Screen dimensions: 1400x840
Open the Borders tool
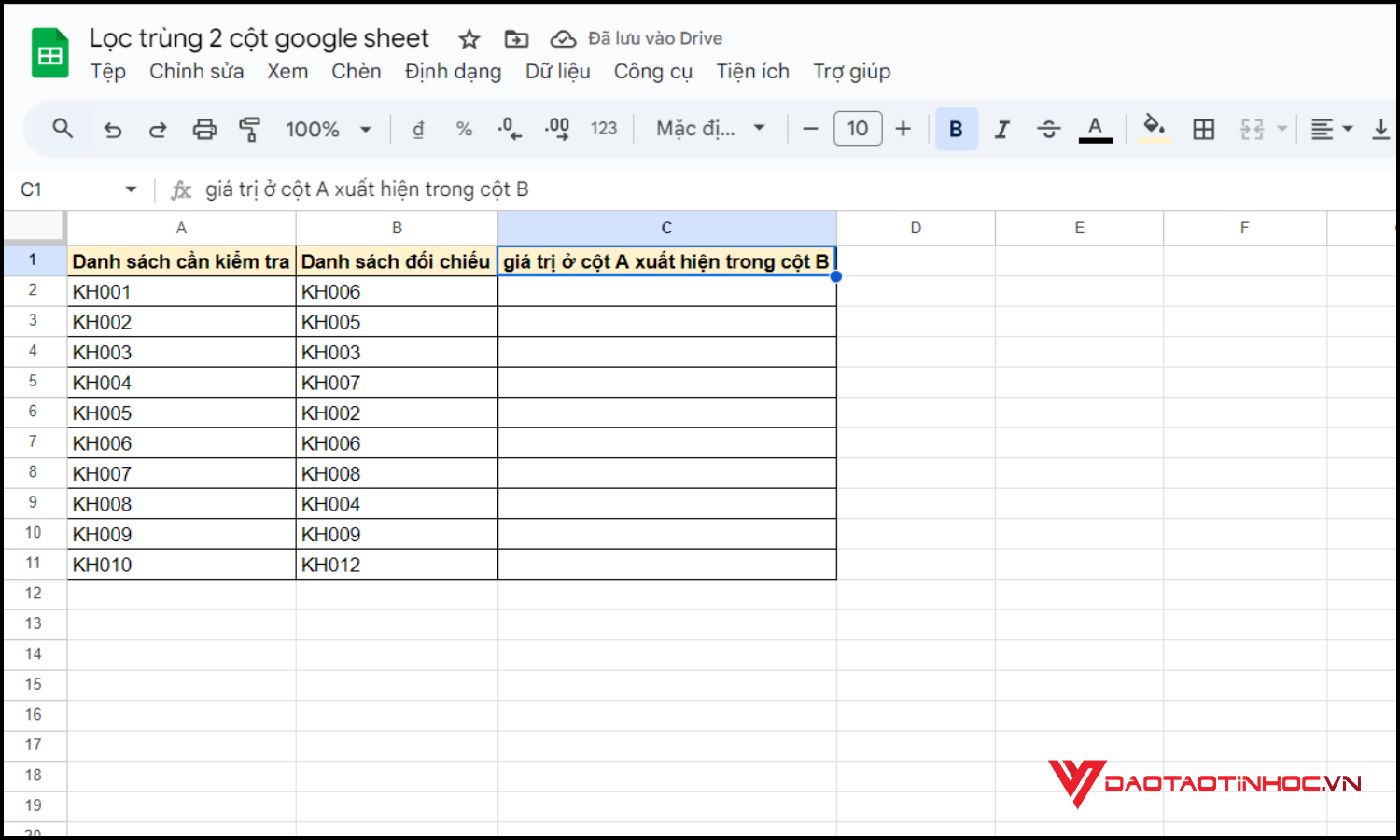(1203, 129)
